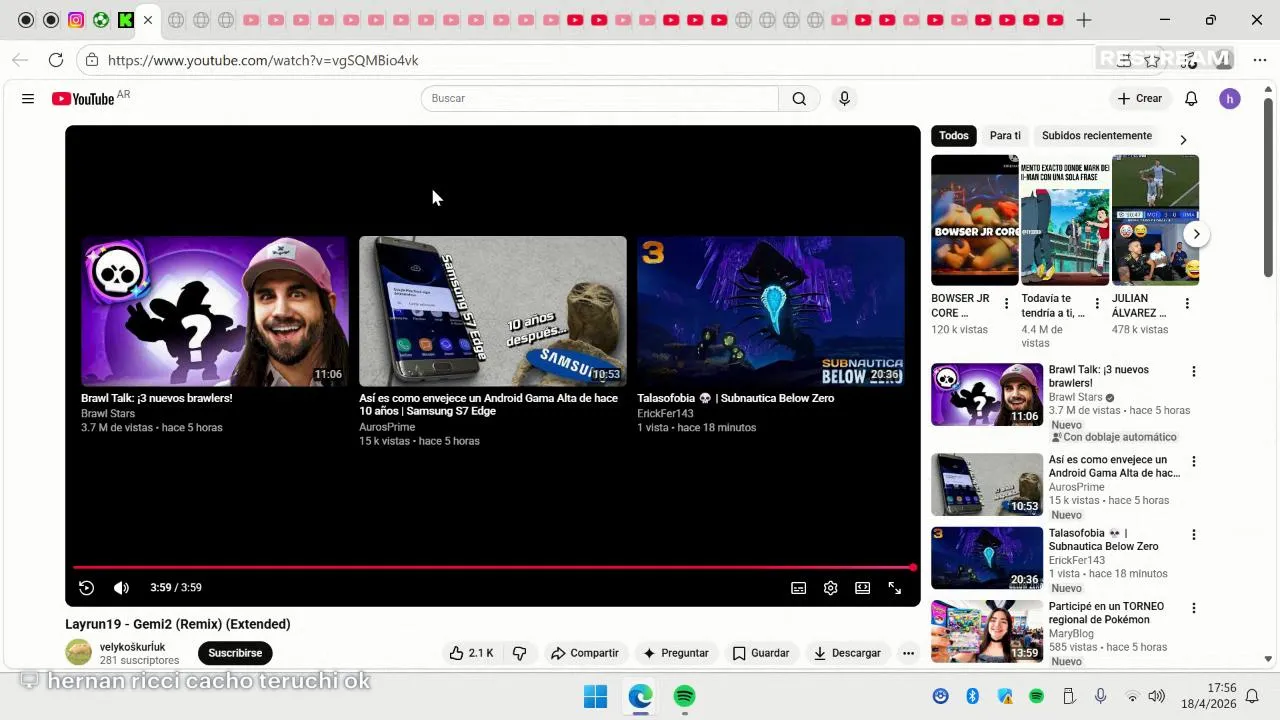Toggle subtitles in the video player
This screenshot has width=1280, height=720.
click(x=798, y=588)
